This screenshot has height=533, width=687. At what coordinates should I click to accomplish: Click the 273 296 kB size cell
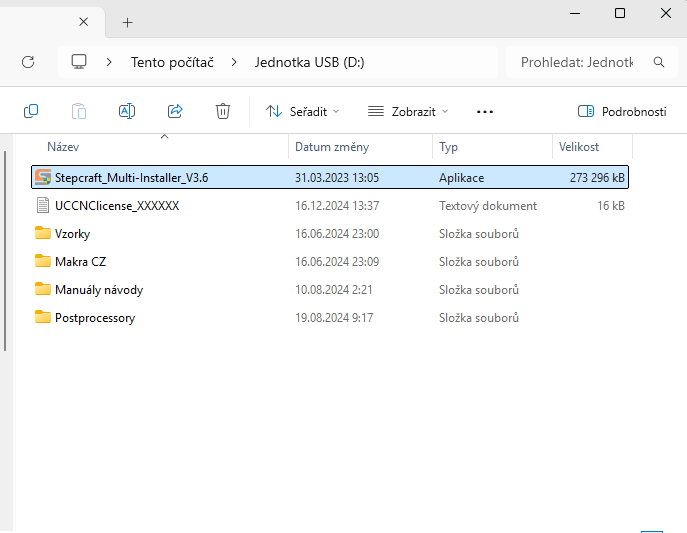[x=597, y=178]
